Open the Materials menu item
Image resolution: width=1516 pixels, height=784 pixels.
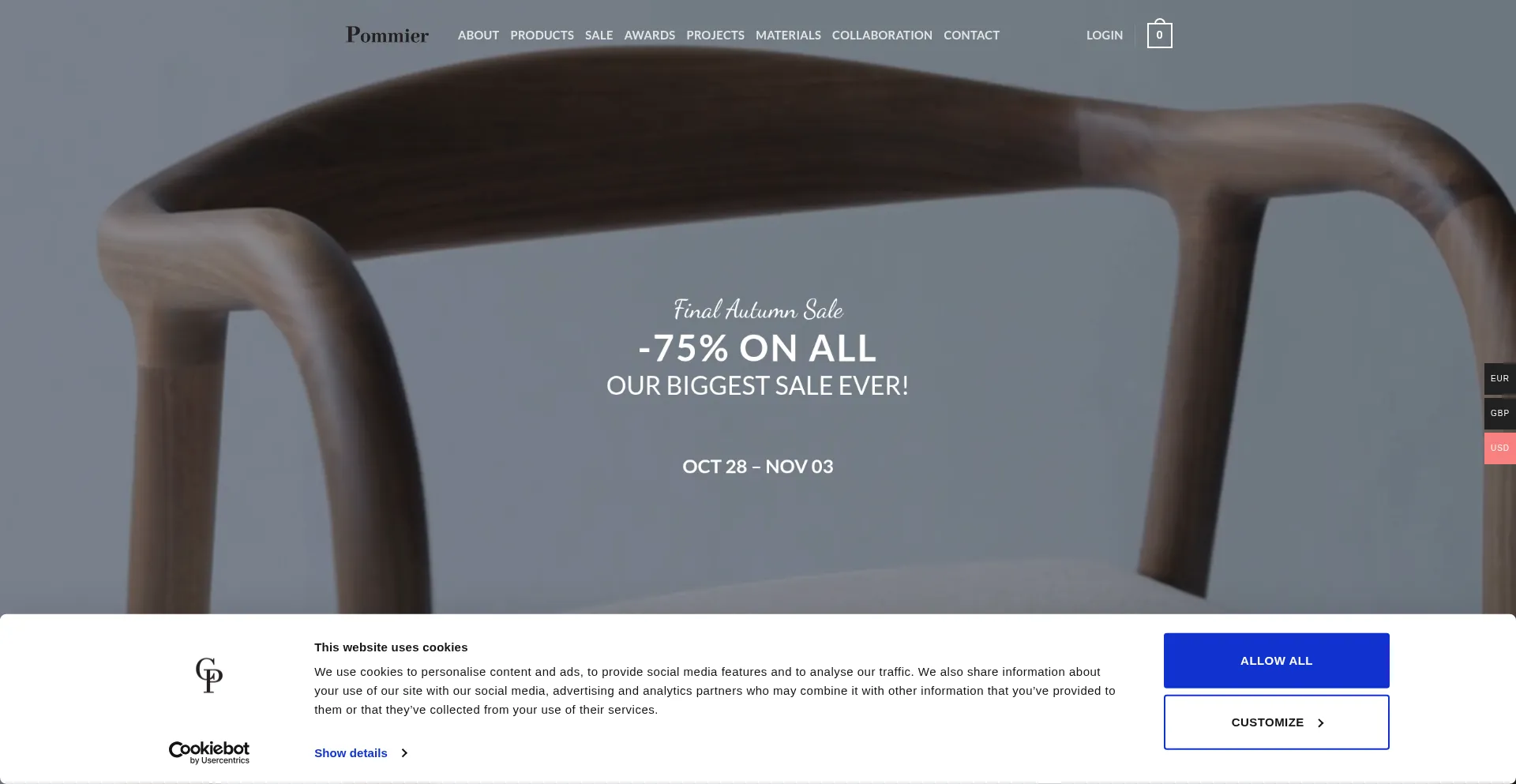[788, 36]
